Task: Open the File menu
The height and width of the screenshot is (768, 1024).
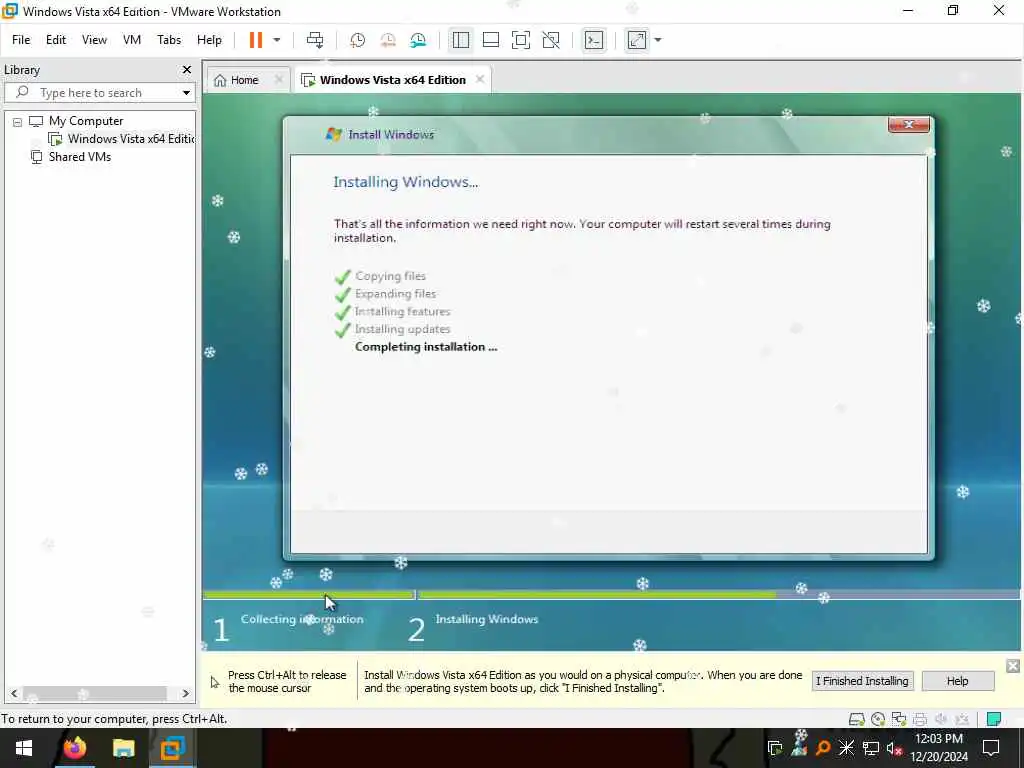Action: point(21,40)
